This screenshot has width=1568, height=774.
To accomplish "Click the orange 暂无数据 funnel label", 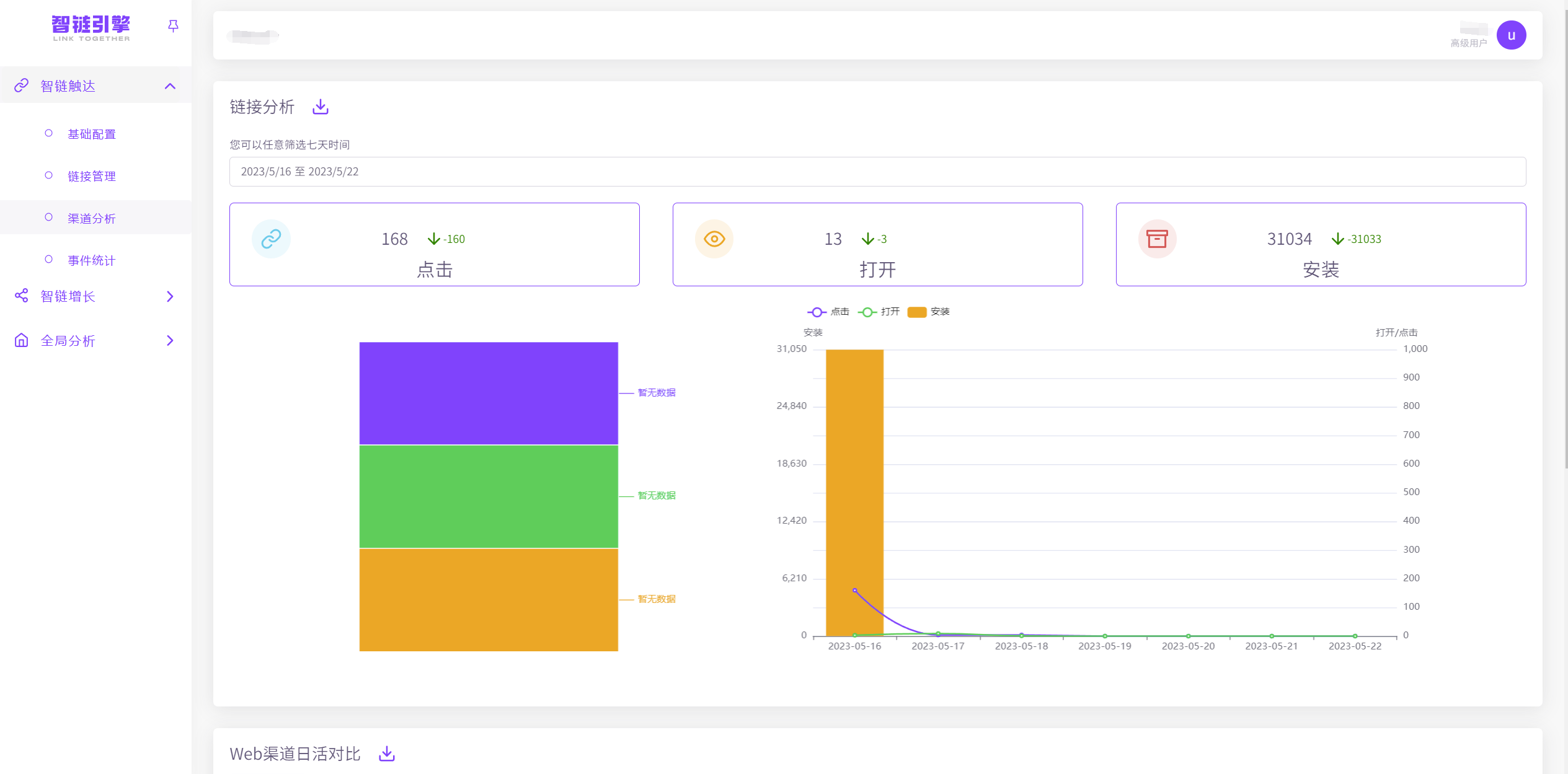I will click(657, 599).
